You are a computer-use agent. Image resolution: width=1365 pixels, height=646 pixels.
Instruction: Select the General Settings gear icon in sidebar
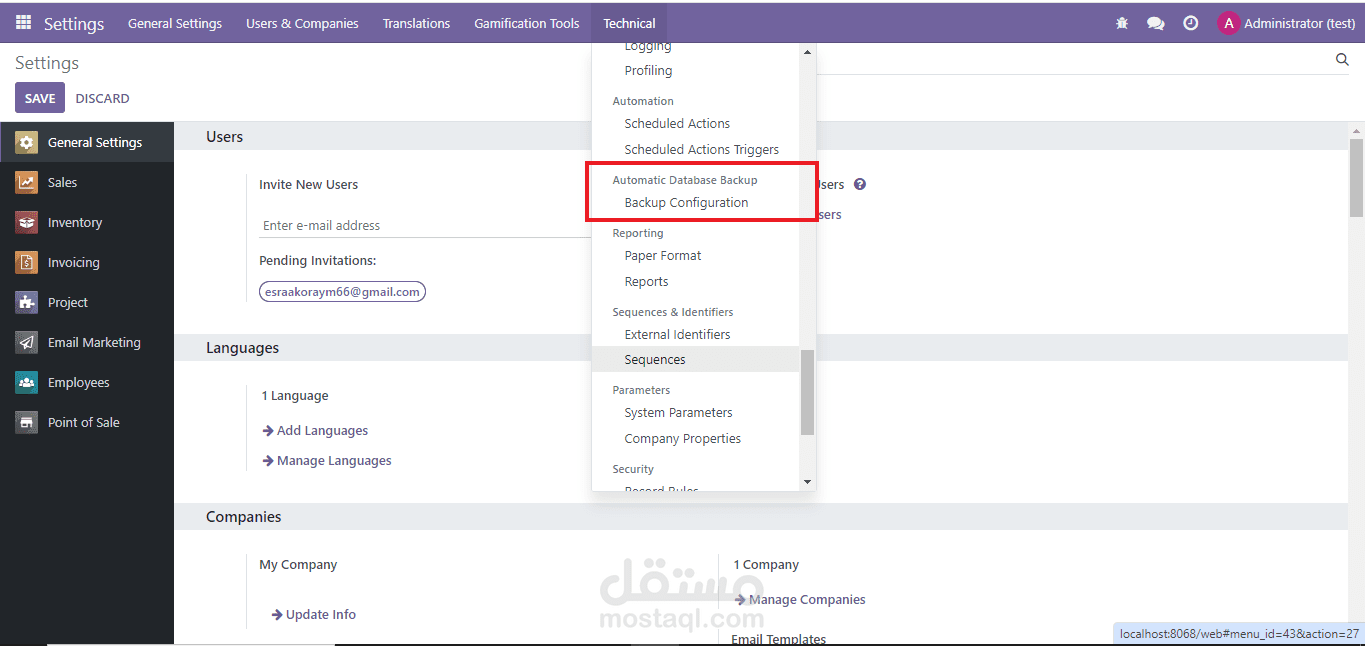pos(27,142)
